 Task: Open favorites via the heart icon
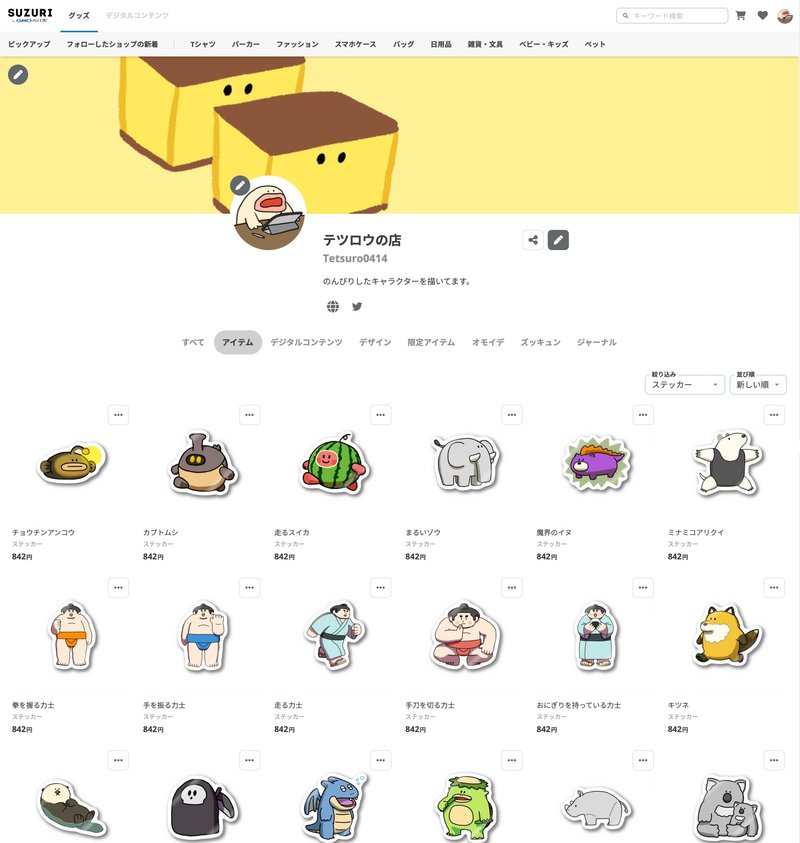point(762,16)
